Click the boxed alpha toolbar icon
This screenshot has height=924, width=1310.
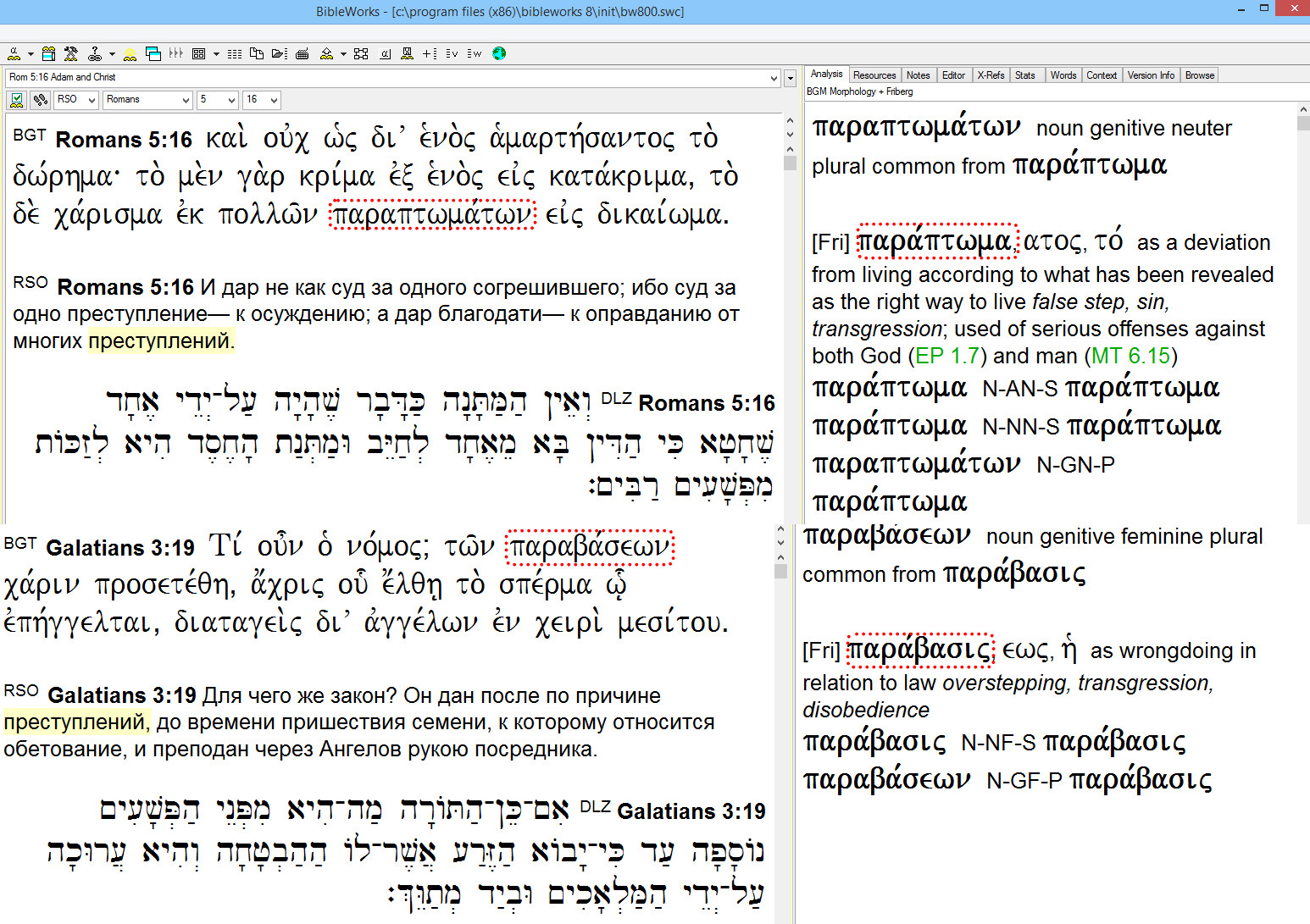[x=385, y=53]
